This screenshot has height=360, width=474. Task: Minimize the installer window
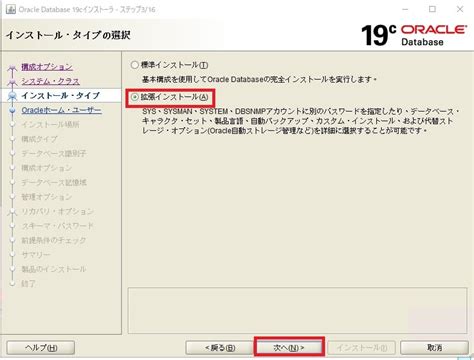(405, 9)
